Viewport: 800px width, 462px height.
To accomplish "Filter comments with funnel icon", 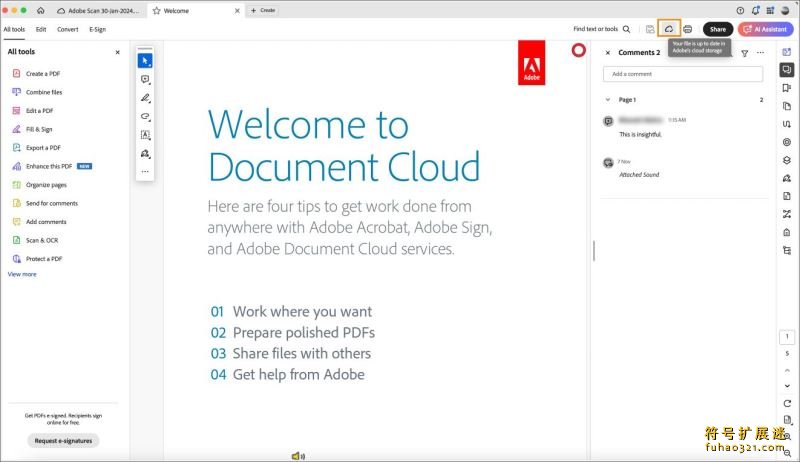I will 745,53.
